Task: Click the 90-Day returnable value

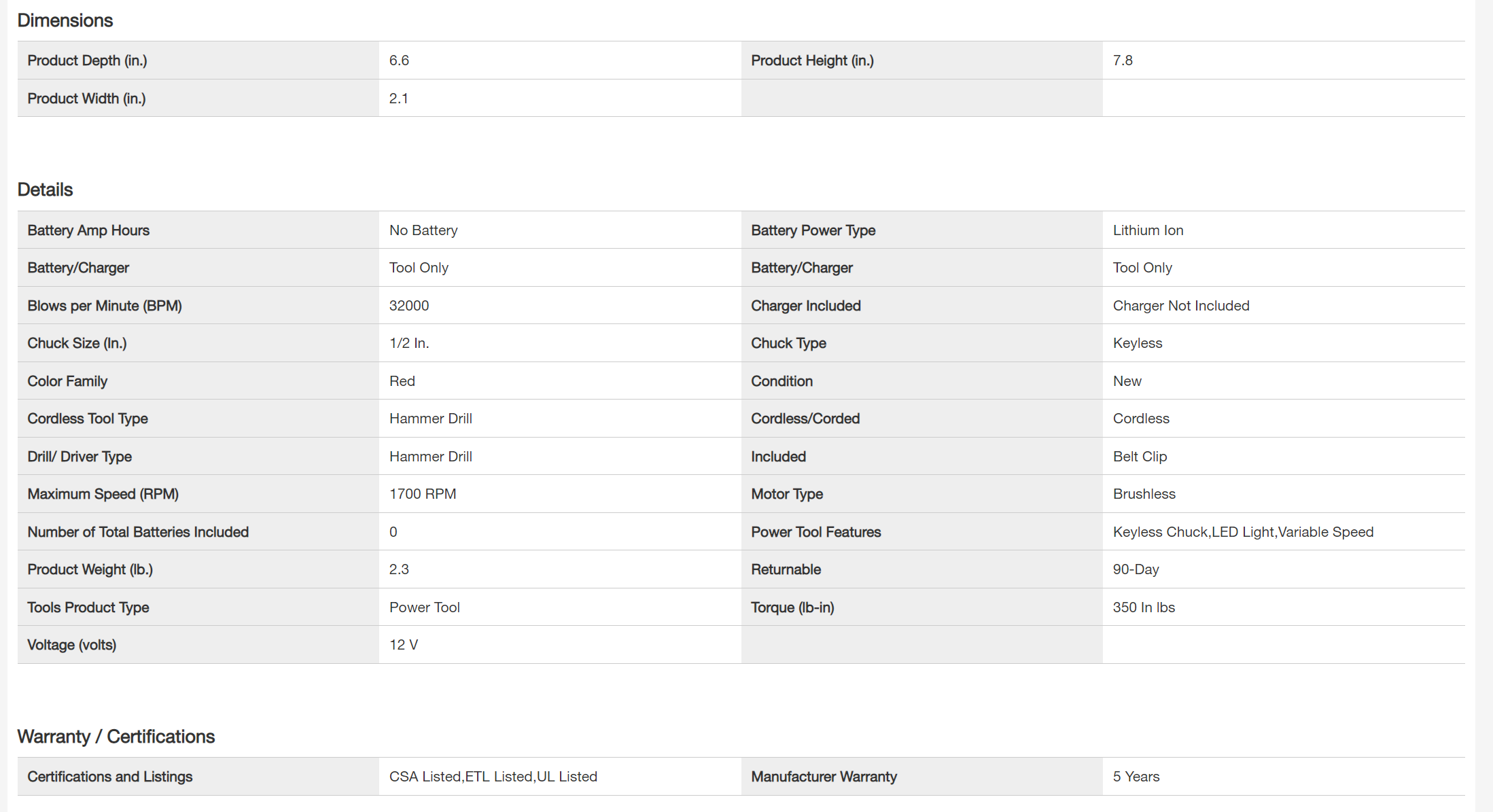Action: [x=1136, y=569]
